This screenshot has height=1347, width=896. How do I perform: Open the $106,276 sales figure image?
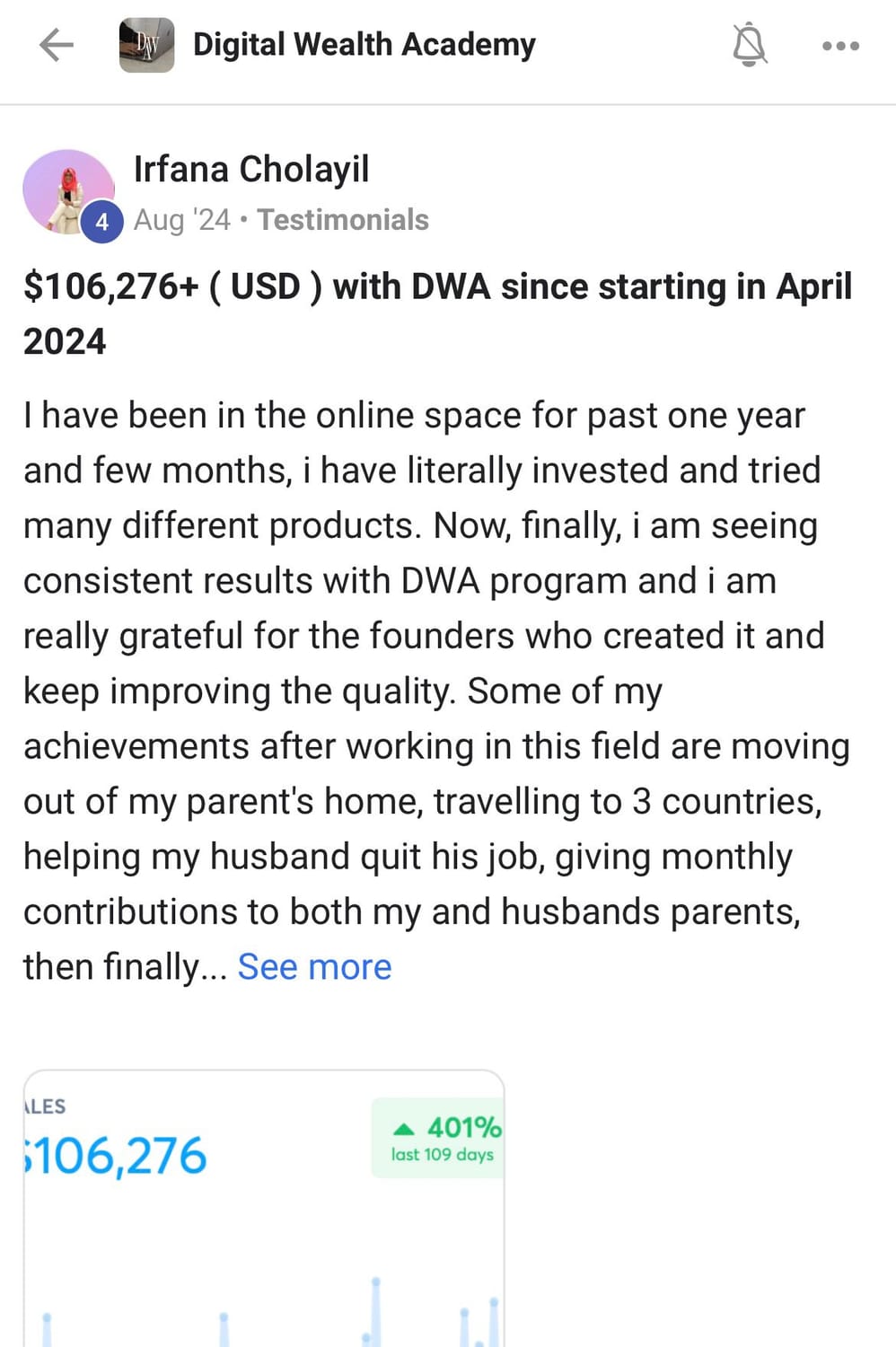tap(117, 1156)
